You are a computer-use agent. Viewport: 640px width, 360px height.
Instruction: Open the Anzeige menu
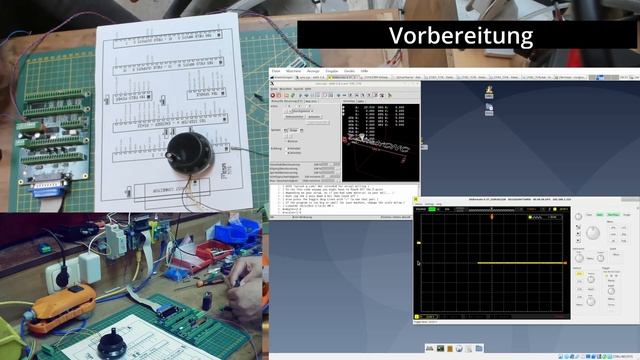[313, 71]
